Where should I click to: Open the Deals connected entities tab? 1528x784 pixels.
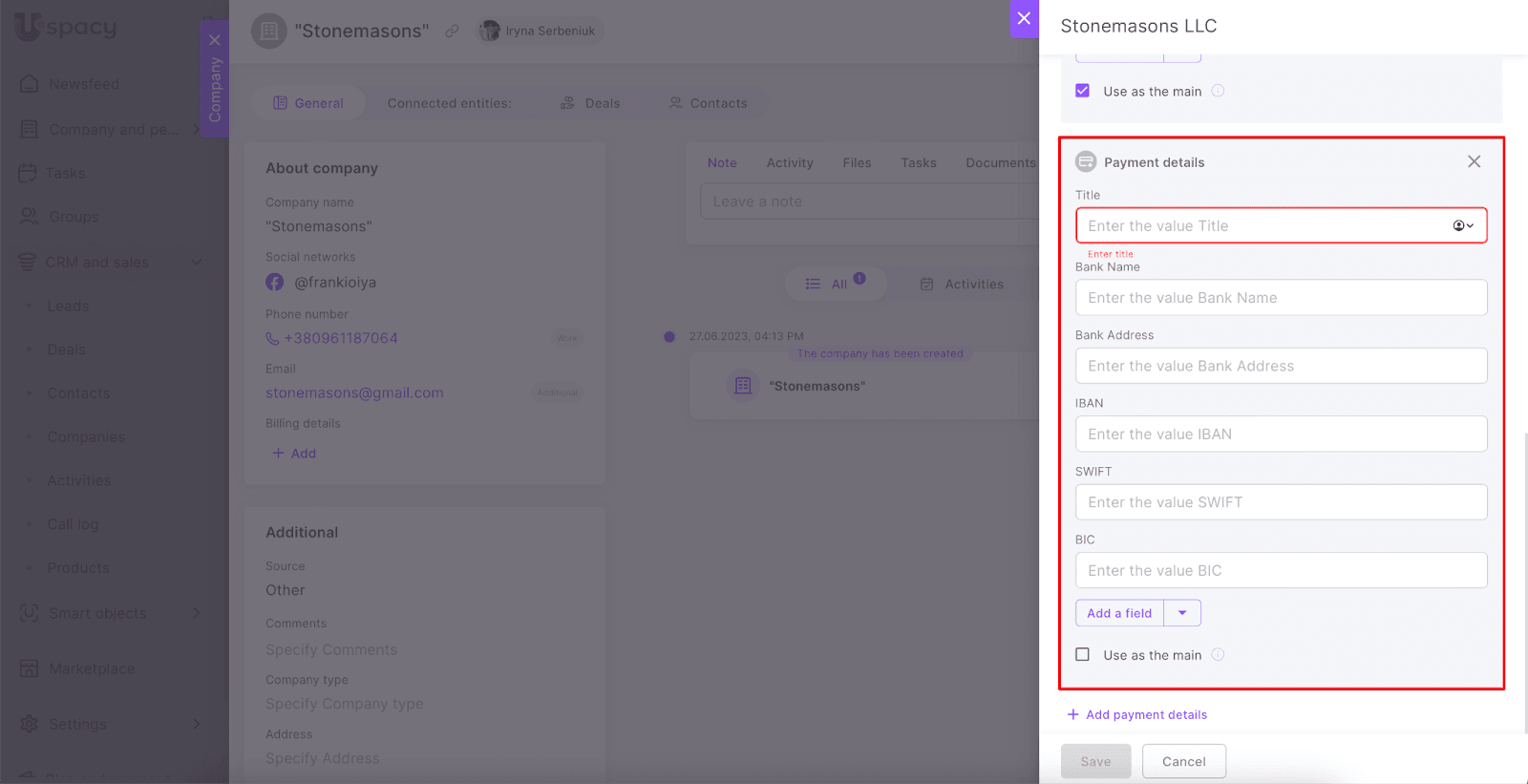tap(590, 103)
